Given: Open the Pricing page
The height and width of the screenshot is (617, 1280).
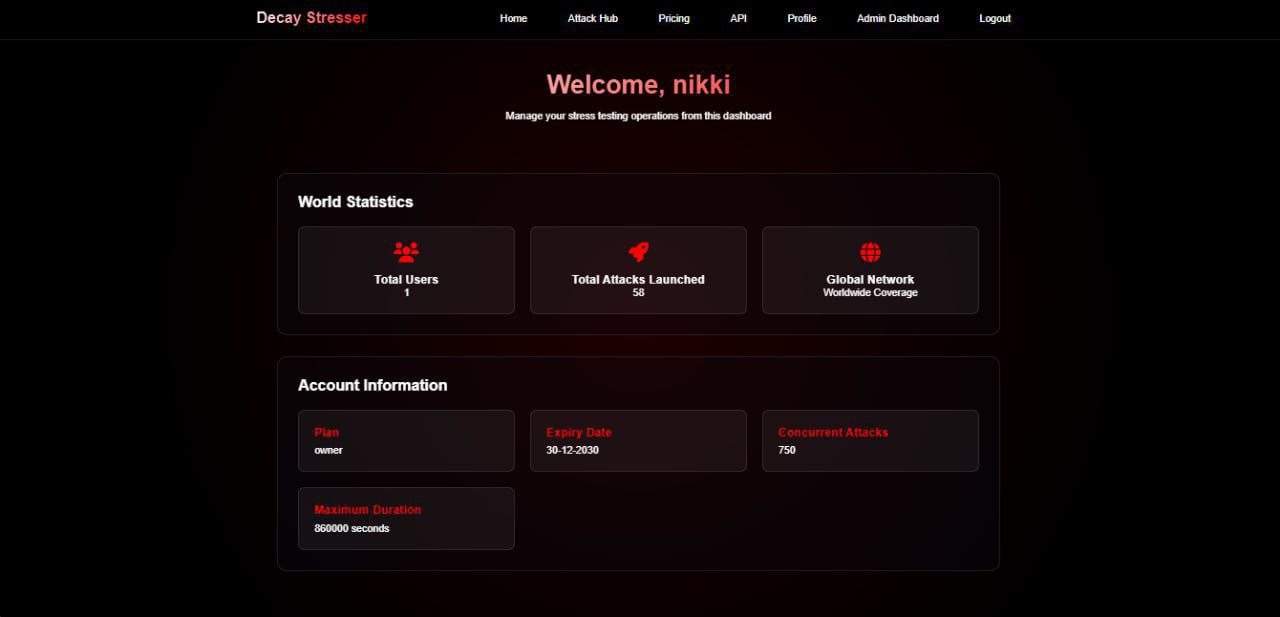Looking at the screenshot, I should click(x=674, y=18).
